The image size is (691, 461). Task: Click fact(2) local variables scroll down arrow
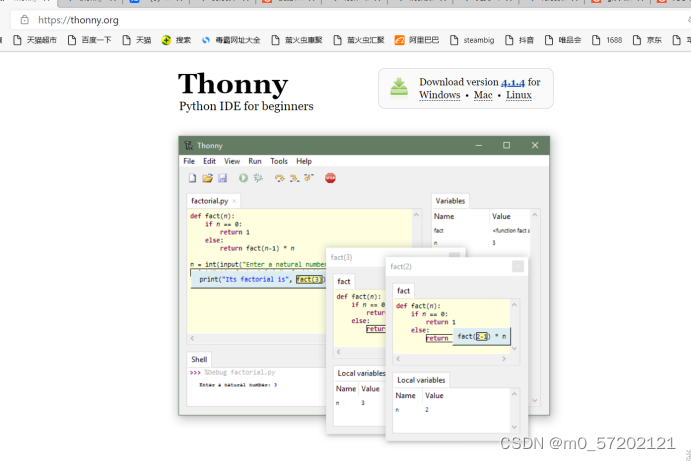tap(514, 427)
